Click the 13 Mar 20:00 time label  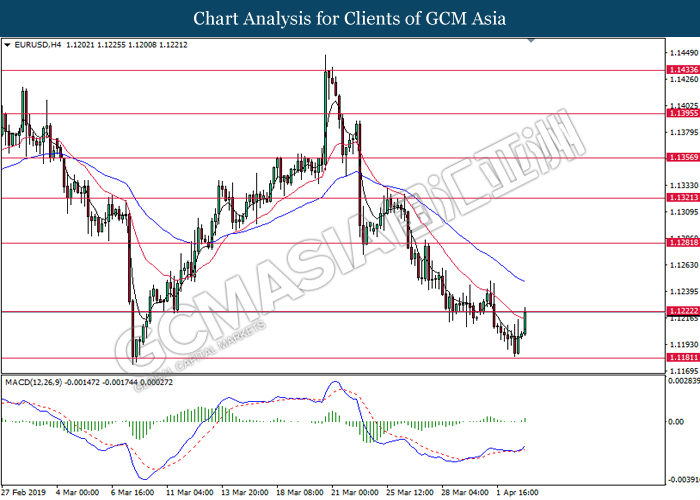245,492
